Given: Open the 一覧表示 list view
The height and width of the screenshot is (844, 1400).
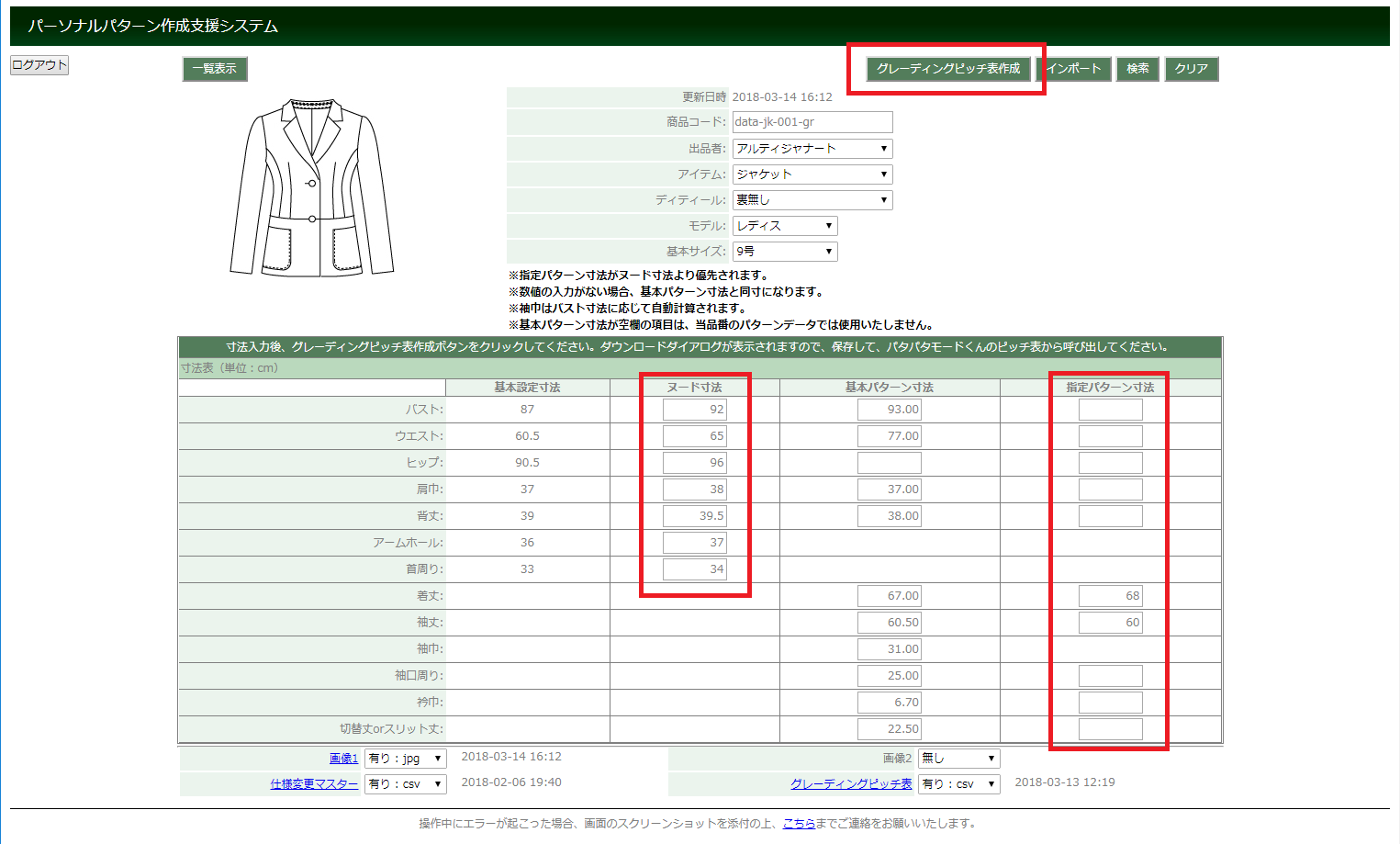Looking at the screenshot, I should [x=215, y=69].
